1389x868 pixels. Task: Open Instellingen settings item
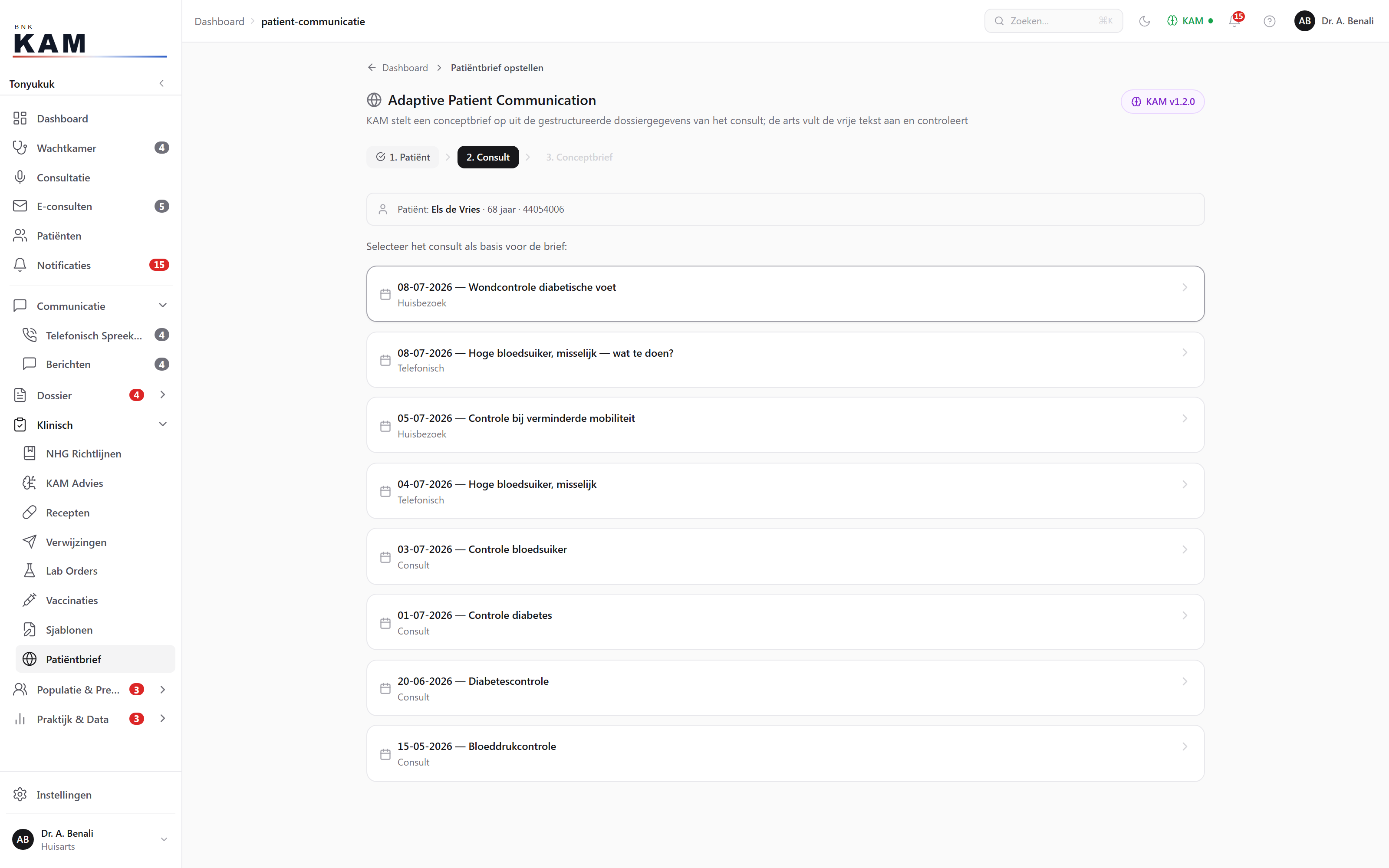(91, 795)
